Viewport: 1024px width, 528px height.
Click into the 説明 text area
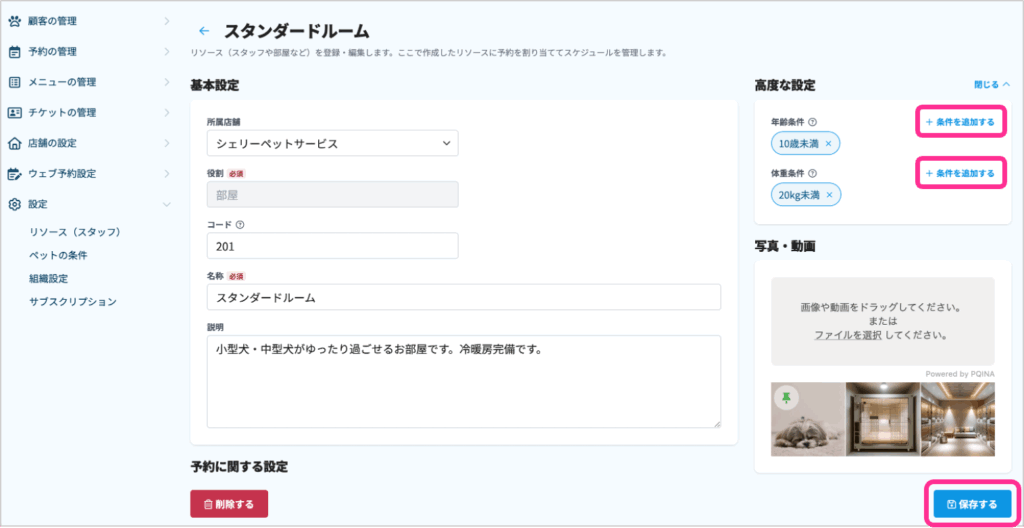(x=464, y=382)
